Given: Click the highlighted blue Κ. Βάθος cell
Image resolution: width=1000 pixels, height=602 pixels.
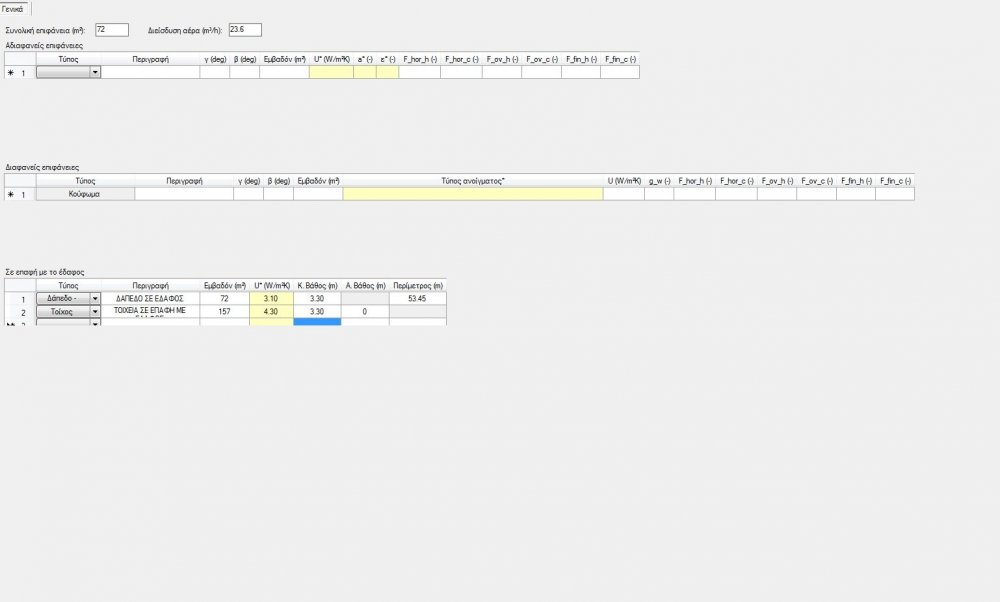Looking at the screenshot, I should [317, 322].
